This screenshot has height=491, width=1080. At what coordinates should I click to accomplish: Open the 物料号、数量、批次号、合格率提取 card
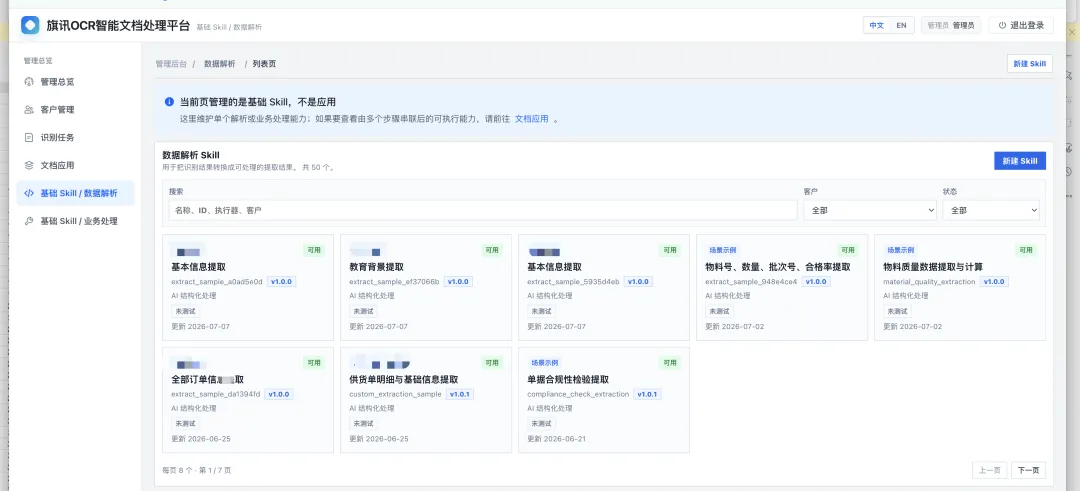(x=782, y=287)
